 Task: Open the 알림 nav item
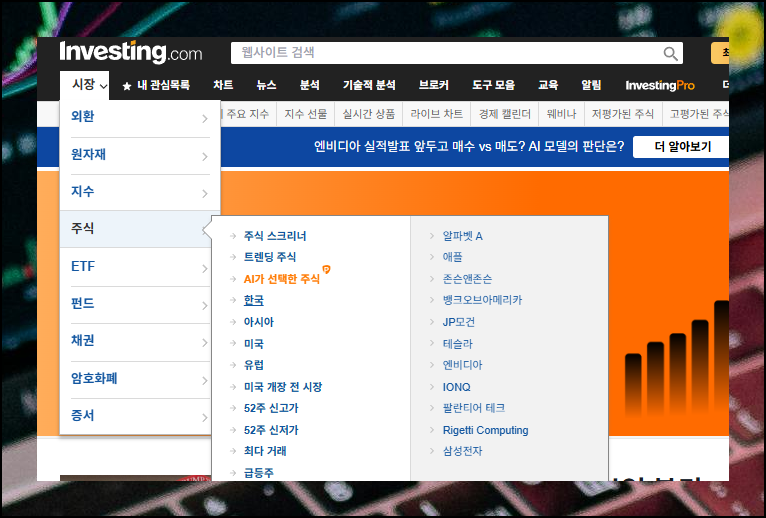(x=591, y=85)
